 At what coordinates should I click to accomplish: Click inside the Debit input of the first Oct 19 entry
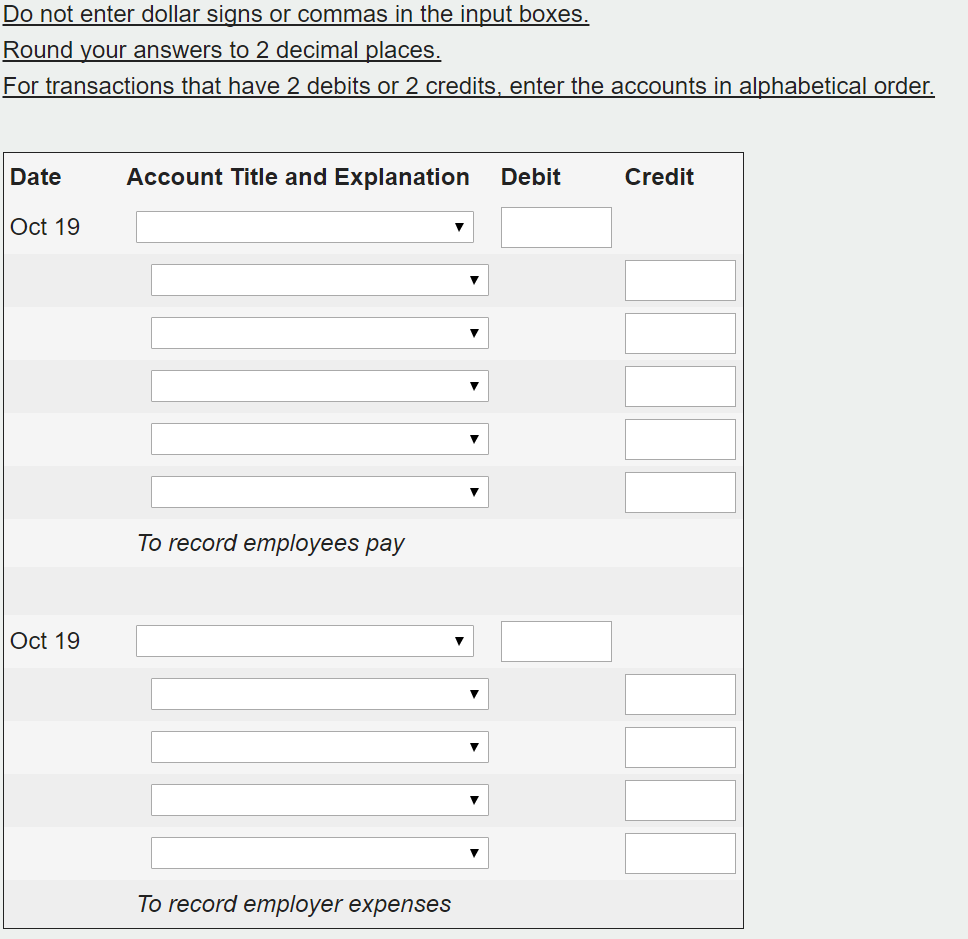tap(555, 226)
